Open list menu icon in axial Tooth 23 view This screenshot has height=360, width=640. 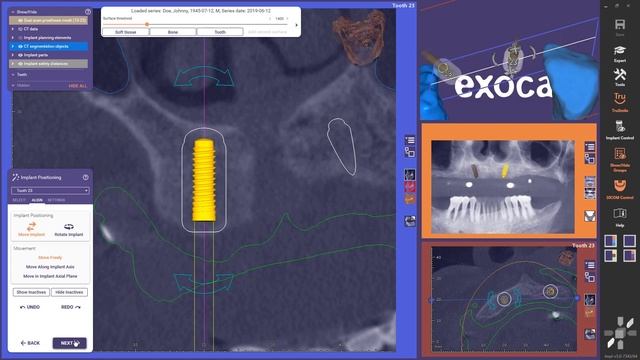click(x=590, y=265)
